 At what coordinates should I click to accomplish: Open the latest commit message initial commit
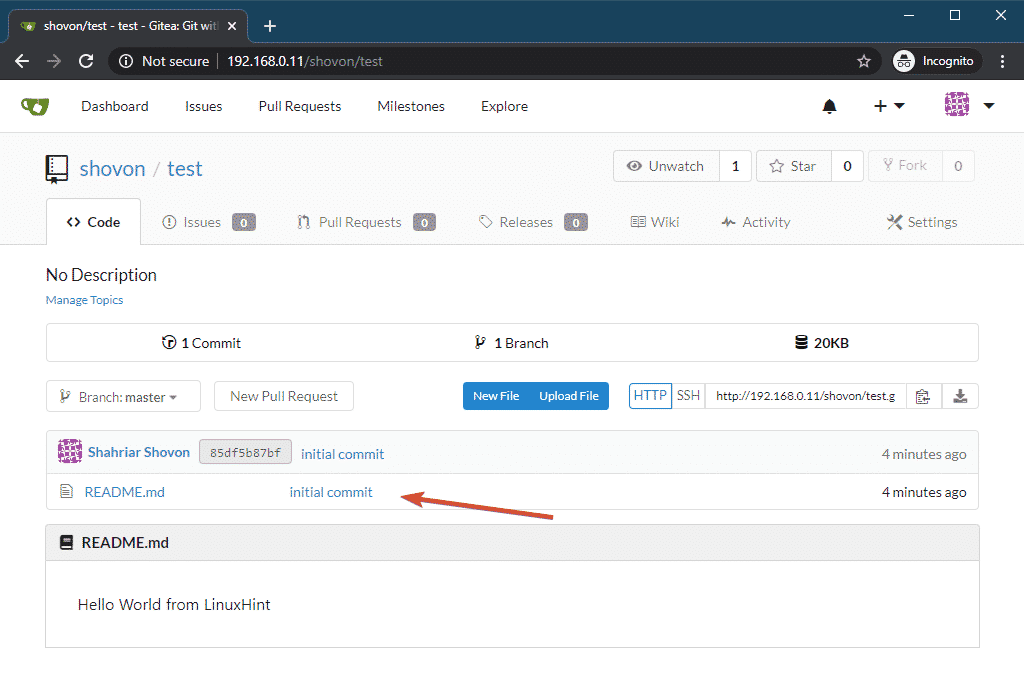point(342,454)
